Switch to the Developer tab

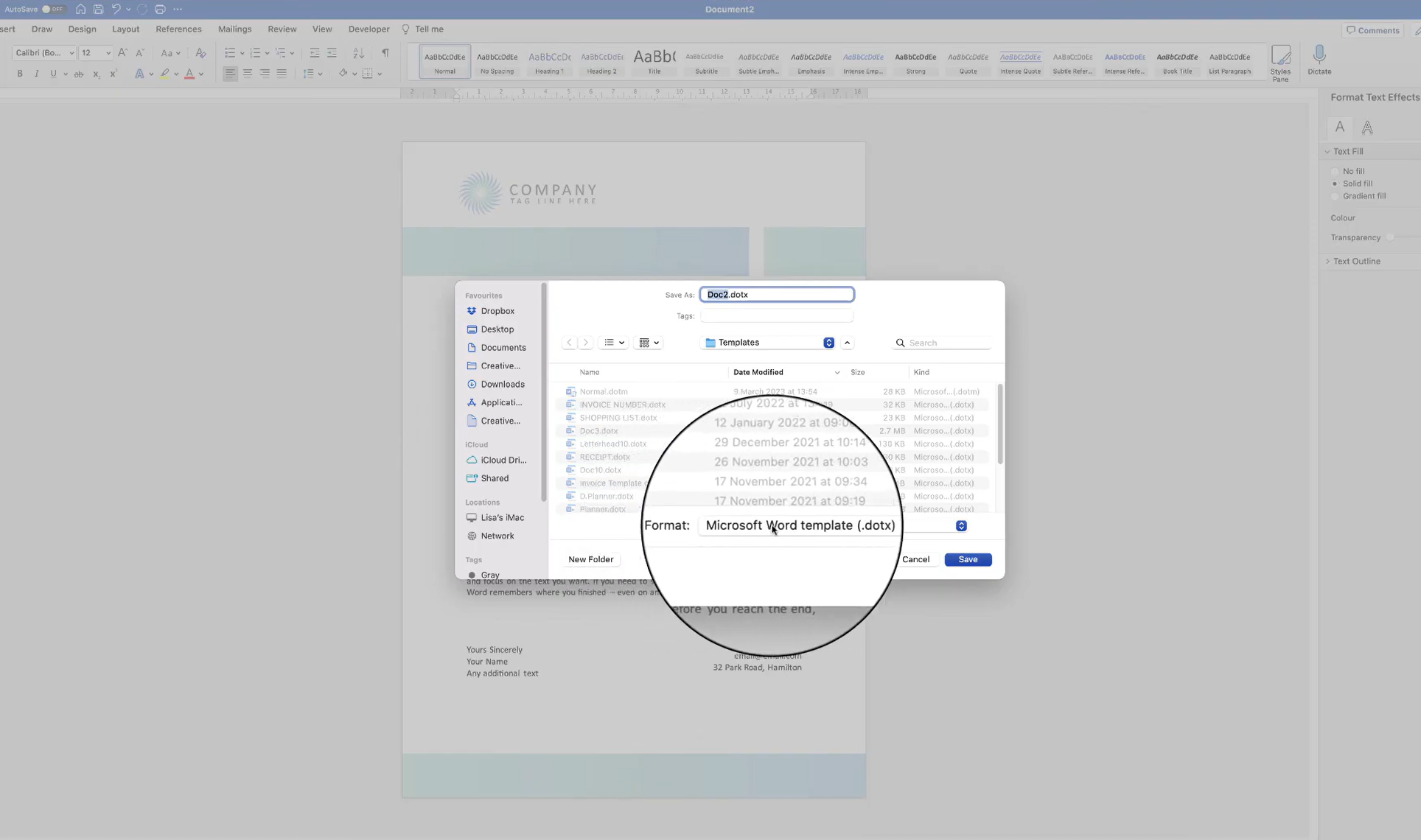click(369, 29)
